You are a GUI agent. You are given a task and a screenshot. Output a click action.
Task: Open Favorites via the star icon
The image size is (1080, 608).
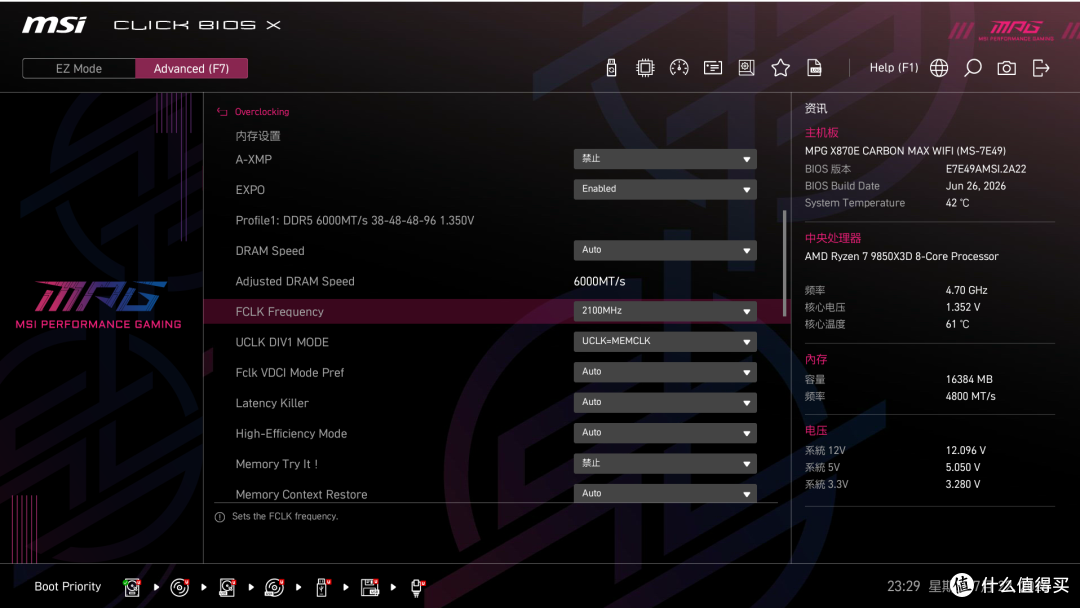(x=780, y=67)
